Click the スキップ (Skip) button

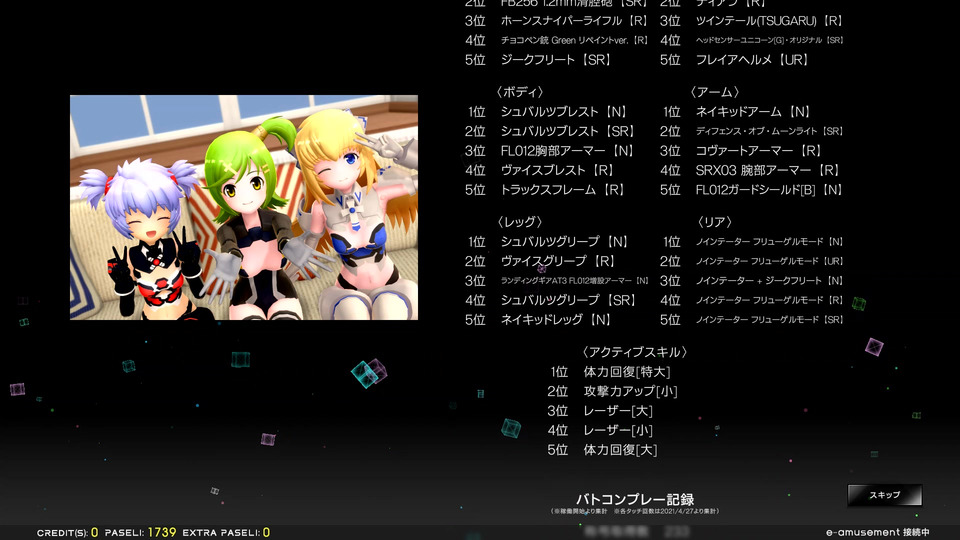coord(885,495)
